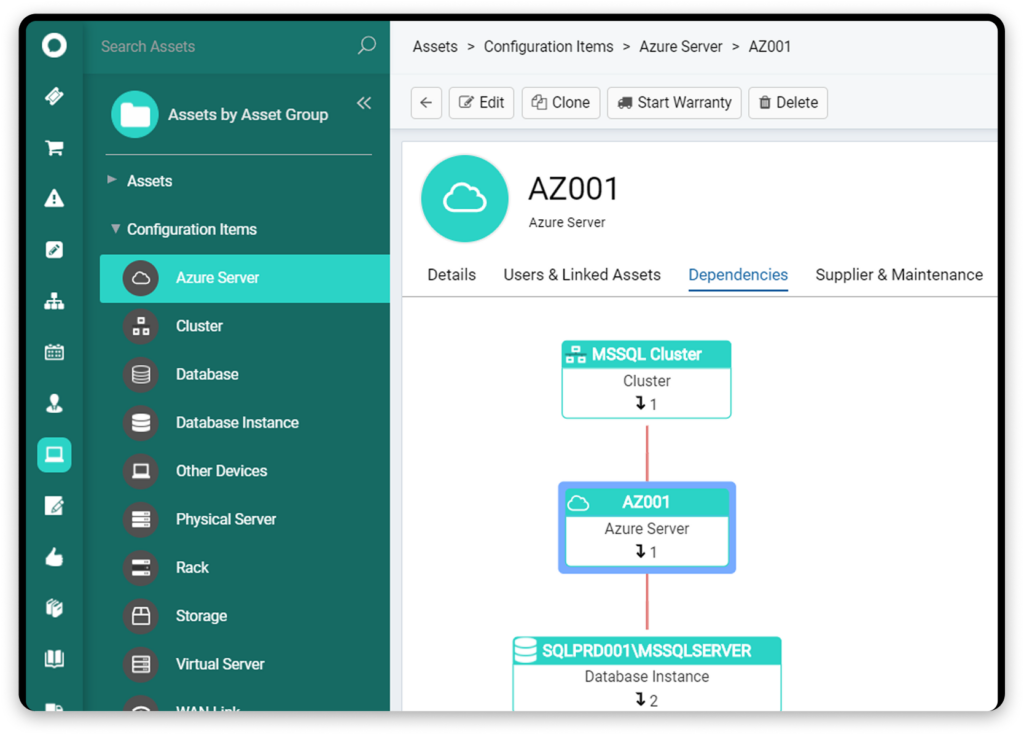Viewport: 1024px width, 735px height.
Task: Open the warning triangle sidebar icon
Action: click(54, 199)
